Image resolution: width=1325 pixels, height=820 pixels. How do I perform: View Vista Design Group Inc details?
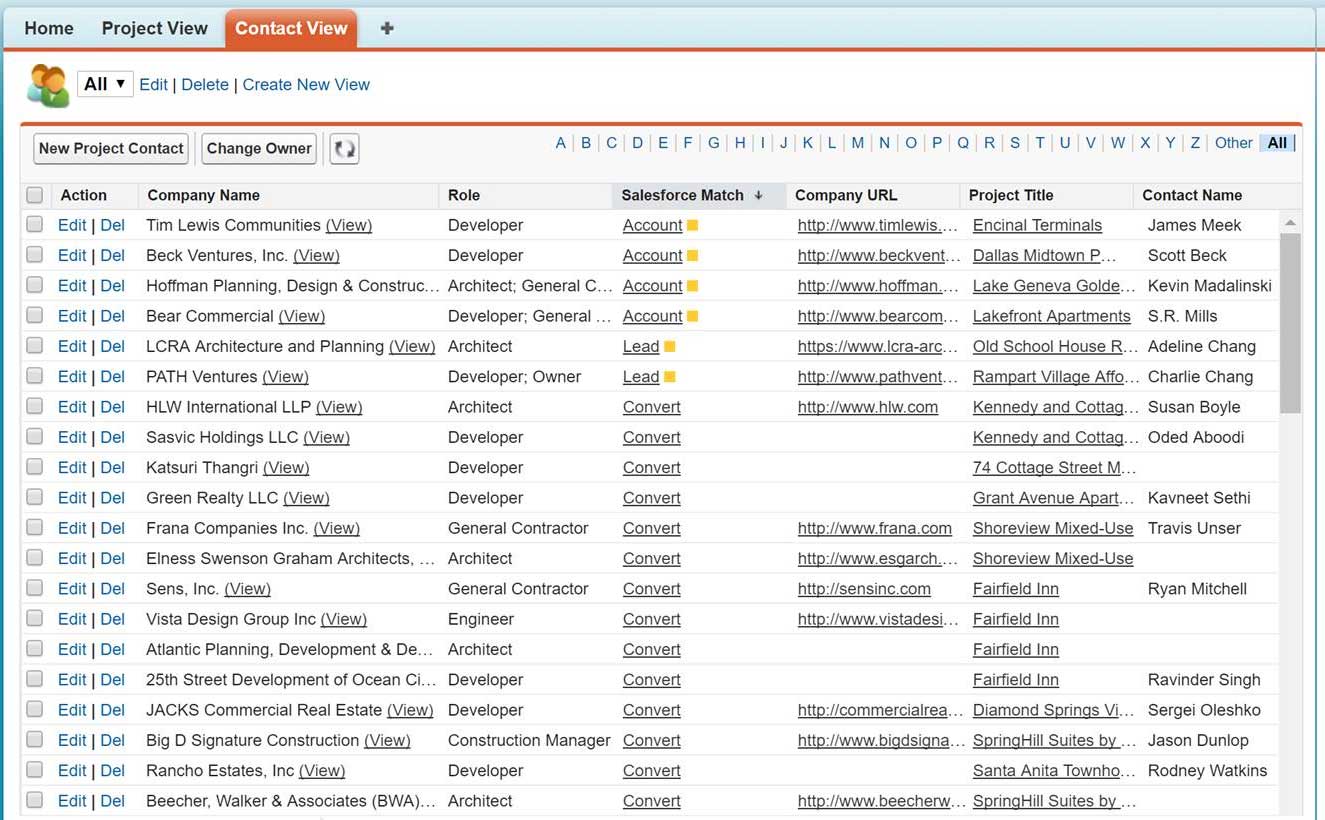[343, 619]
